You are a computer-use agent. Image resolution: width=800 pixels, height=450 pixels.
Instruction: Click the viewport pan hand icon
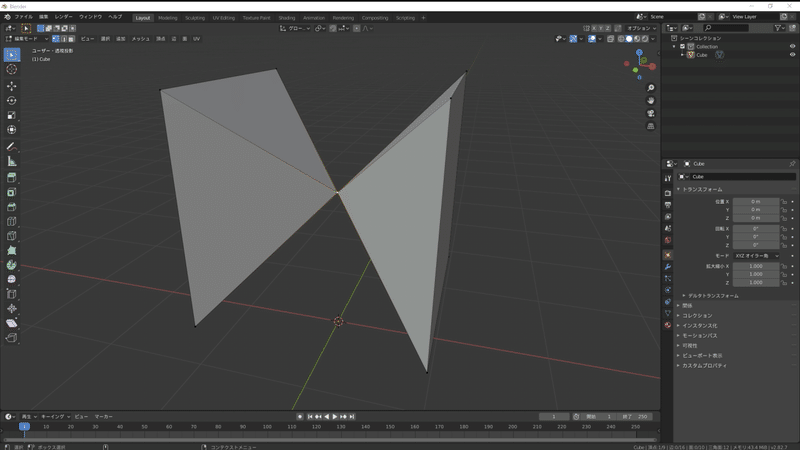coord(651,101)
